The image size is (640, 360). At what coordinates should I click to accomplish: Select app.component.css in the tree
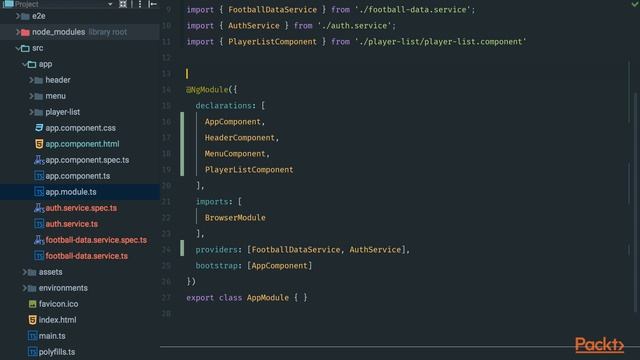(80, 128)
